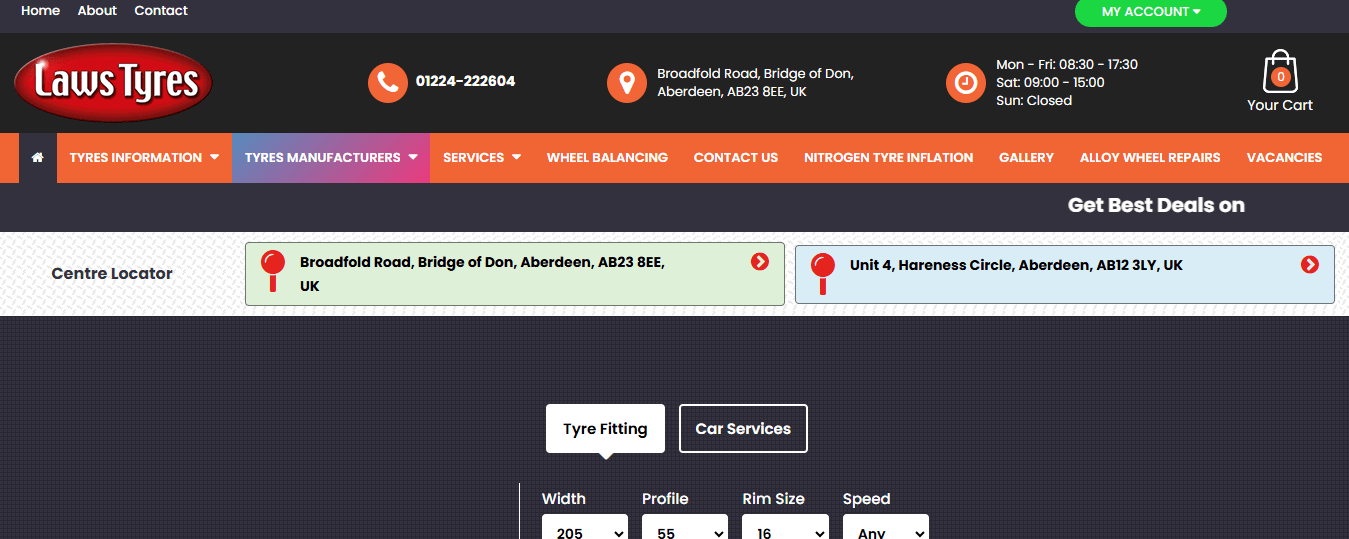This screenshot has height=539, width=1349.
Task: Expand the Tyres Manufacturers menu
Action: point(331,158)
